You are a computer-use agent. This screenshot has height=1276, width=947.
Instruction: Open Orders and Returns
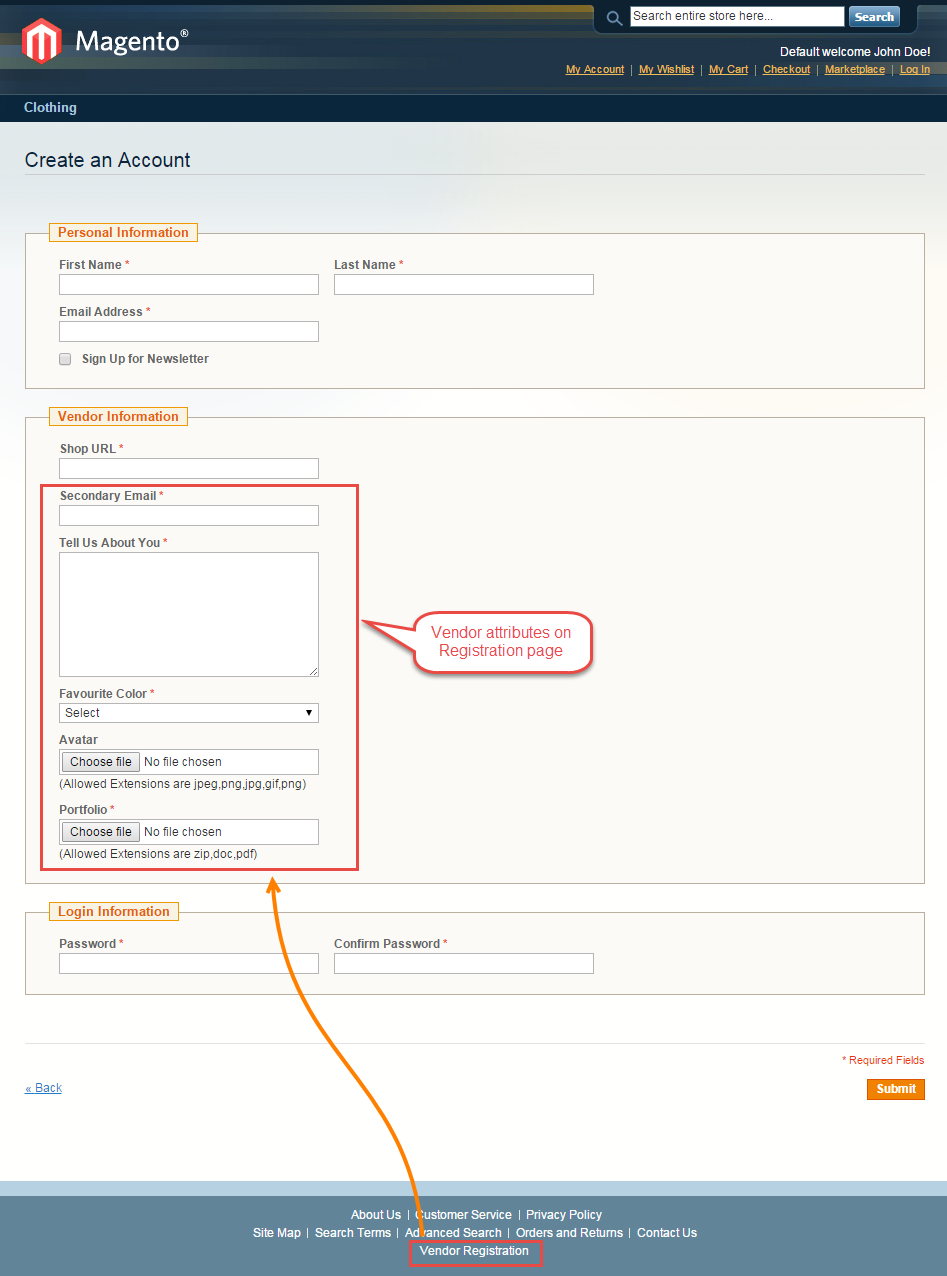coord(569,1232)
